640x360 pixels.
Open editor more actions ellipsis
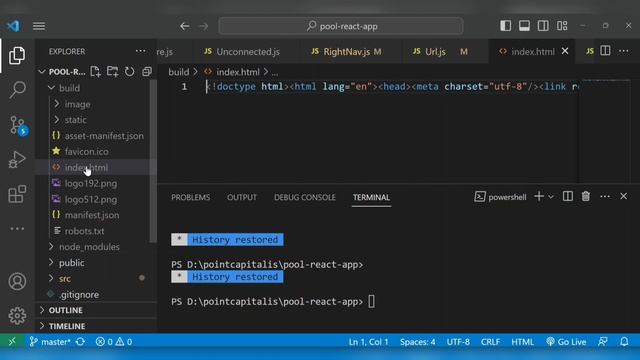point(624,51)
